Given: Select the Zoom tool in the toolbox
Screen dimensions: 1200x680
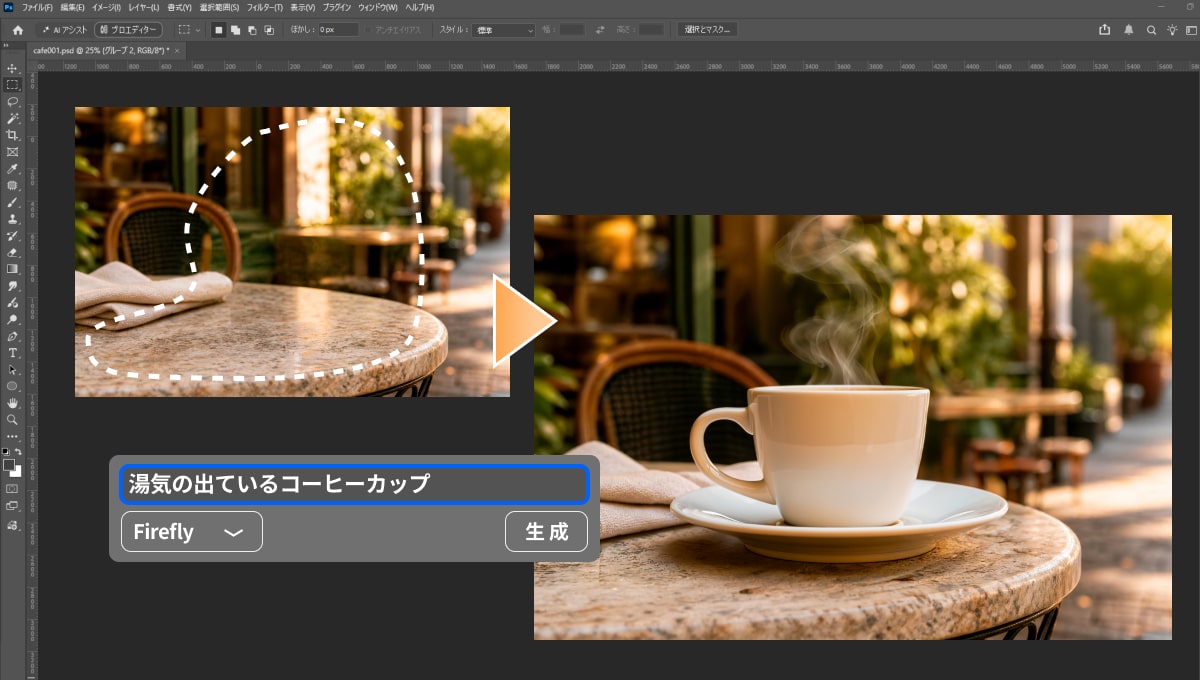Looking at the screenshot, I should (13, 419).
